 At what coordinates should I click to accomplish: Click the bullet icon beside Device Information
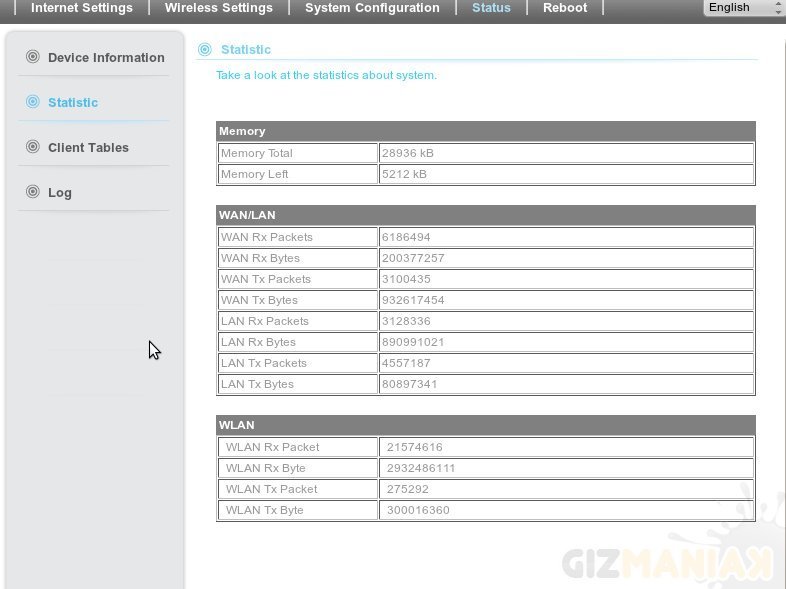[33, 57]
